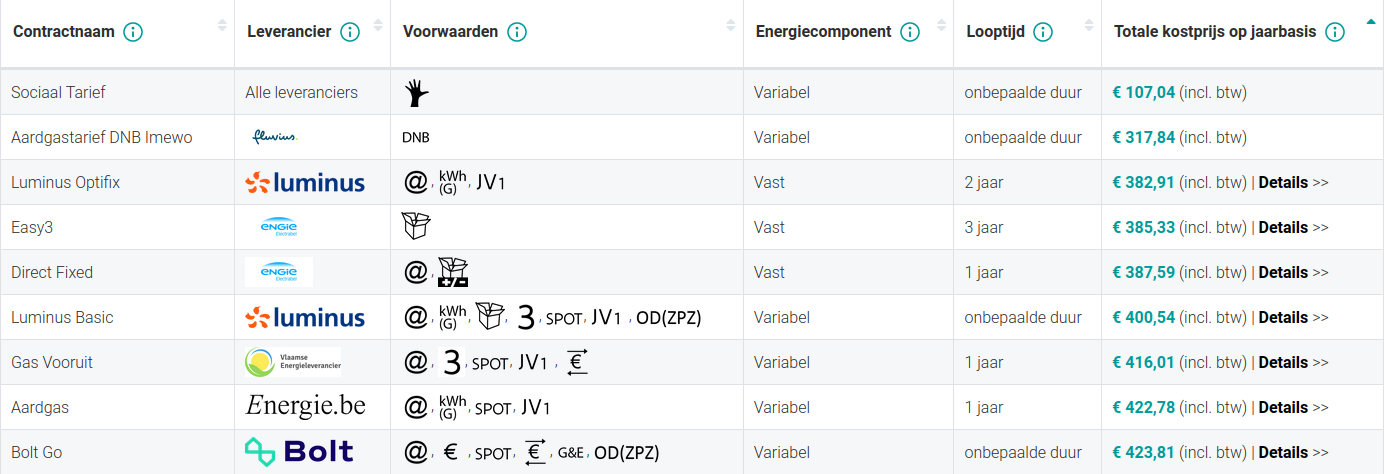Sort table by Leverancier column arrows
Viewport: 1386px width, 474px height.
click(378, 25)
